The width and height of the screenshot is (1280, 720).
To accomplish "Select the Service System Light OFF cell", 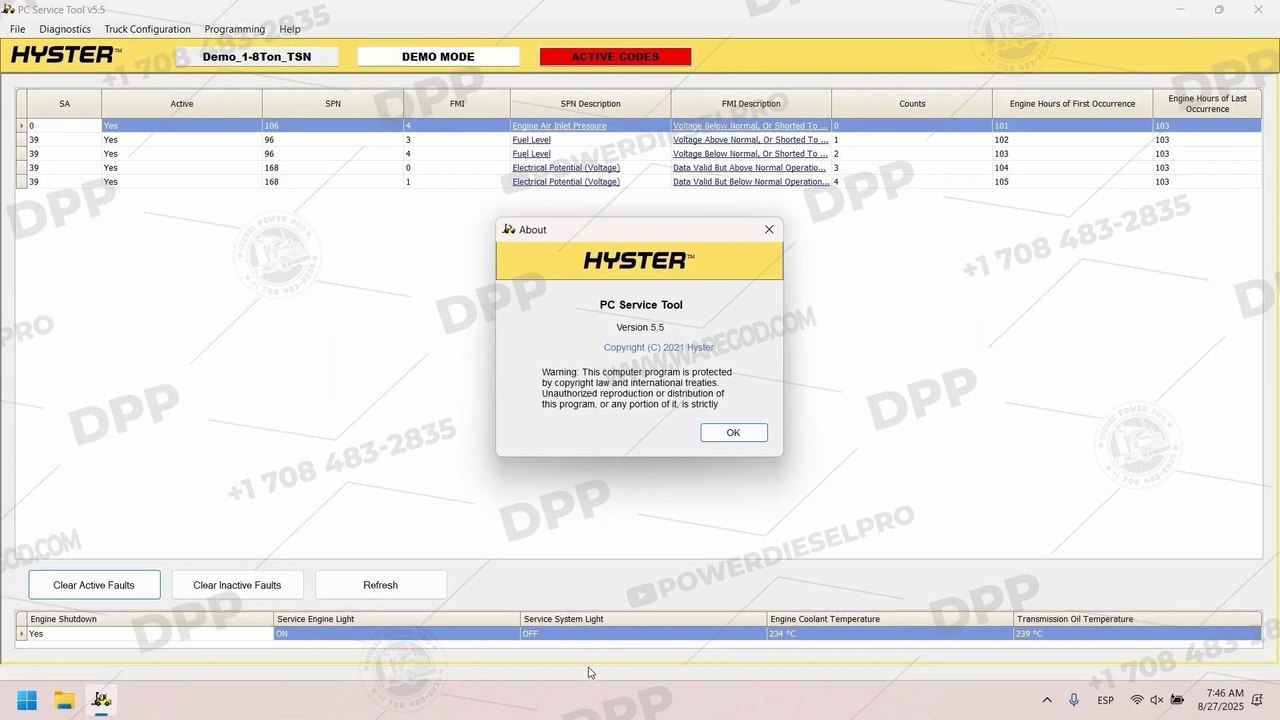I will pyautogui.click(x=644, y=634).
